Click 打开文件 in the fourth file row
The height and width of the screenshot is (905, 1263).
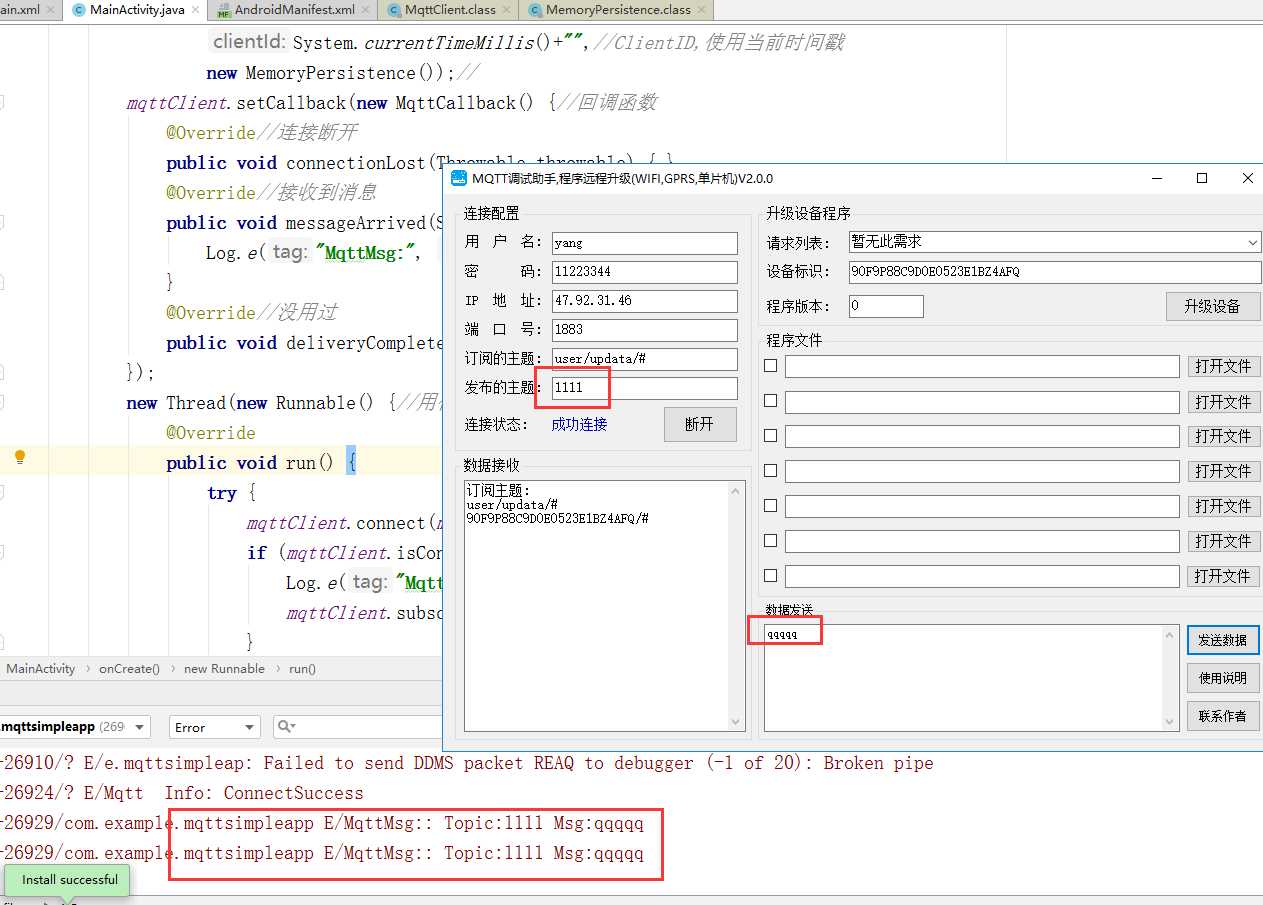click(x=1224, y=471)
